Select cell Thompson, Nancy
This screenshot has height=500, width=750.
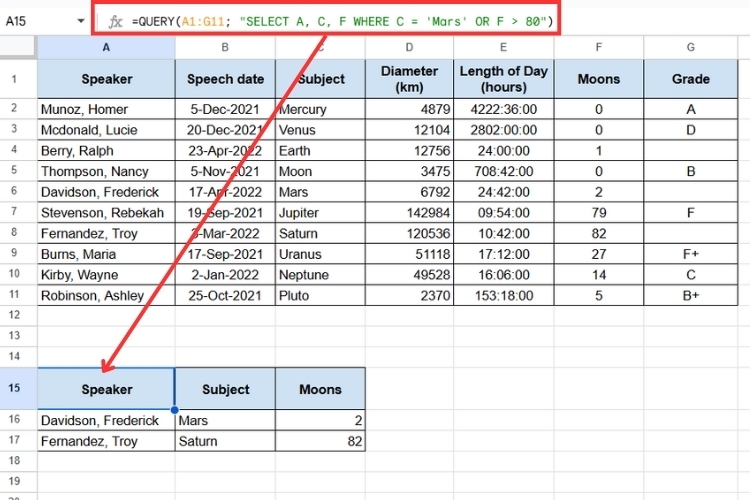click(x=106, y=171)
